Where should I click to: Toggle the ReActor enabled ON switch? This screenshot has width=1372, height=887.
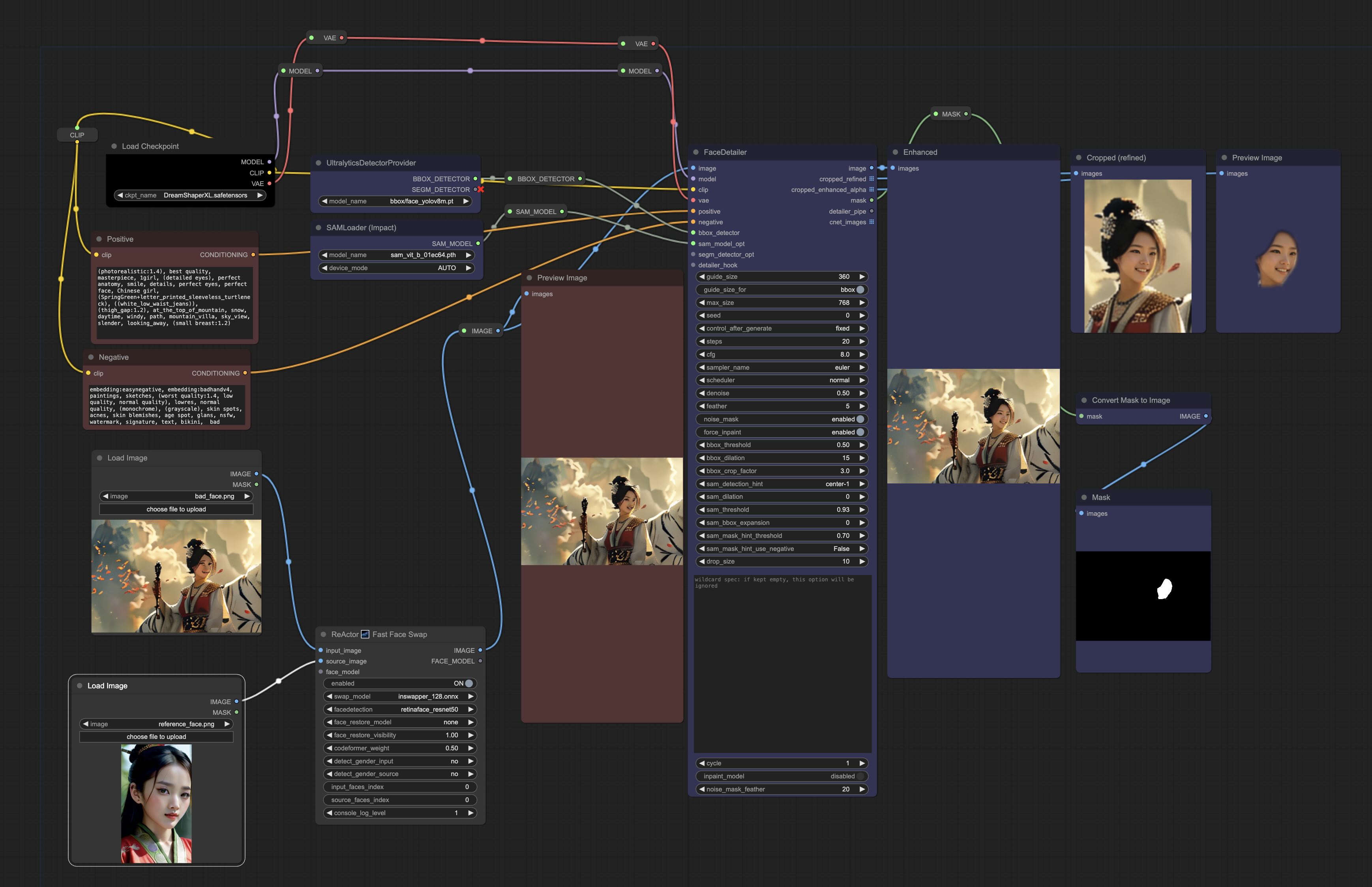(469, 683)
